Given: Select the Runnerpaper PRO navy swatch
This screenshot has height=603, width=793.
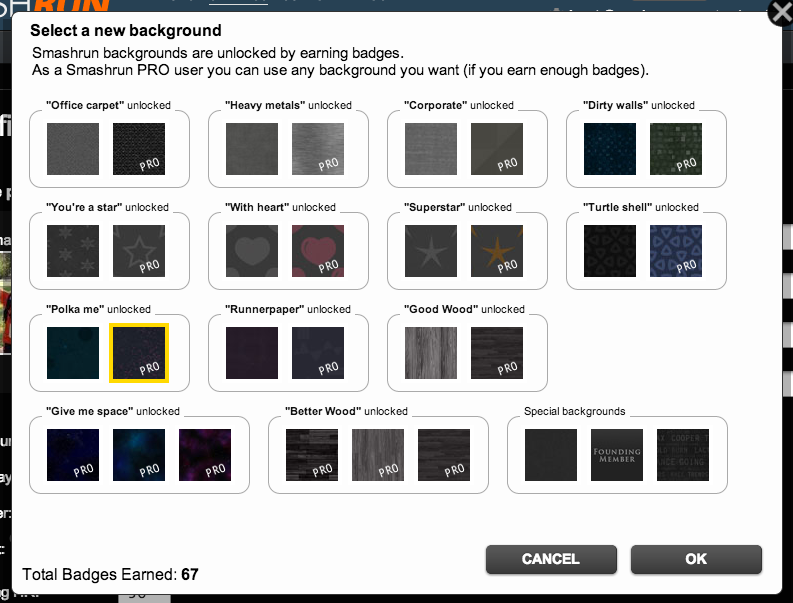Looking at the screenshot, I should (x=318, y=353).
